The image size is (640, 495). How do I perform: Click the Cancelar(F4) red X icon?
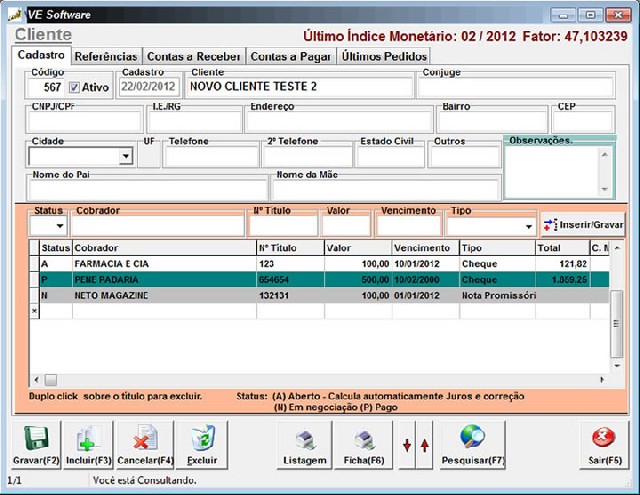[145, 437]
